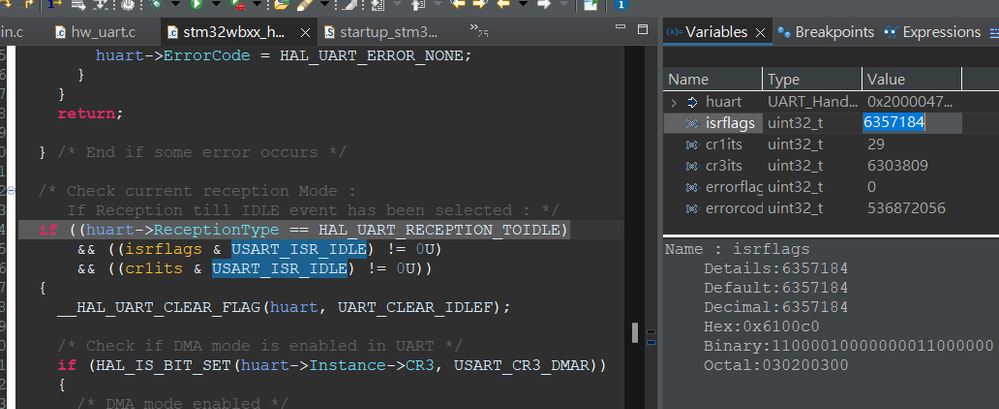
Task: Click the green Run icon in toolbar
Action: (197, 4)
